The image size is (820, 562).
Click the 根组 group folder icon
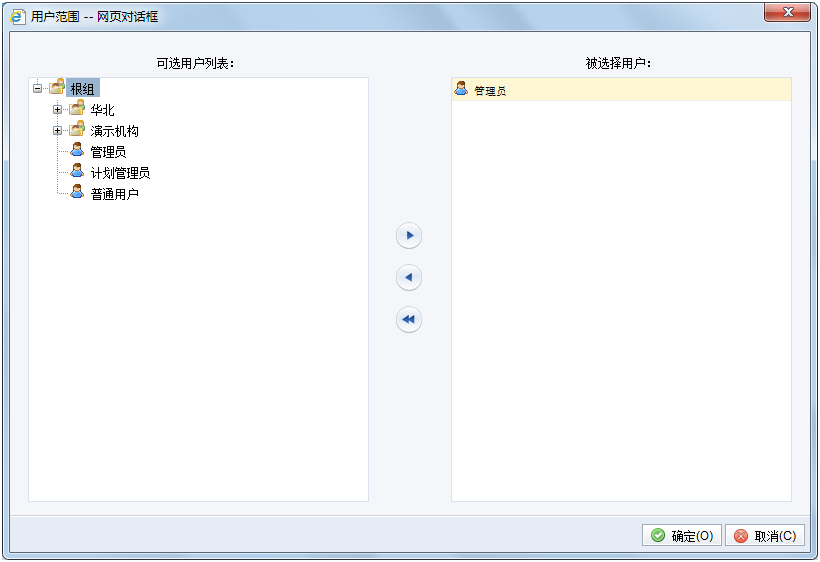click(57, 87)
